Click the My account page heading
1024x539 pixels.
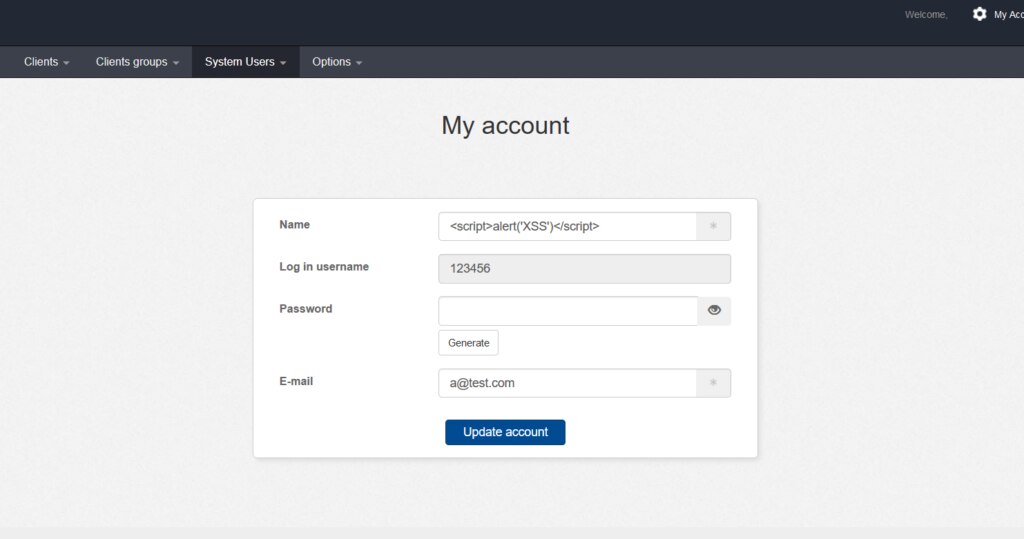click(x=505, y=125)
